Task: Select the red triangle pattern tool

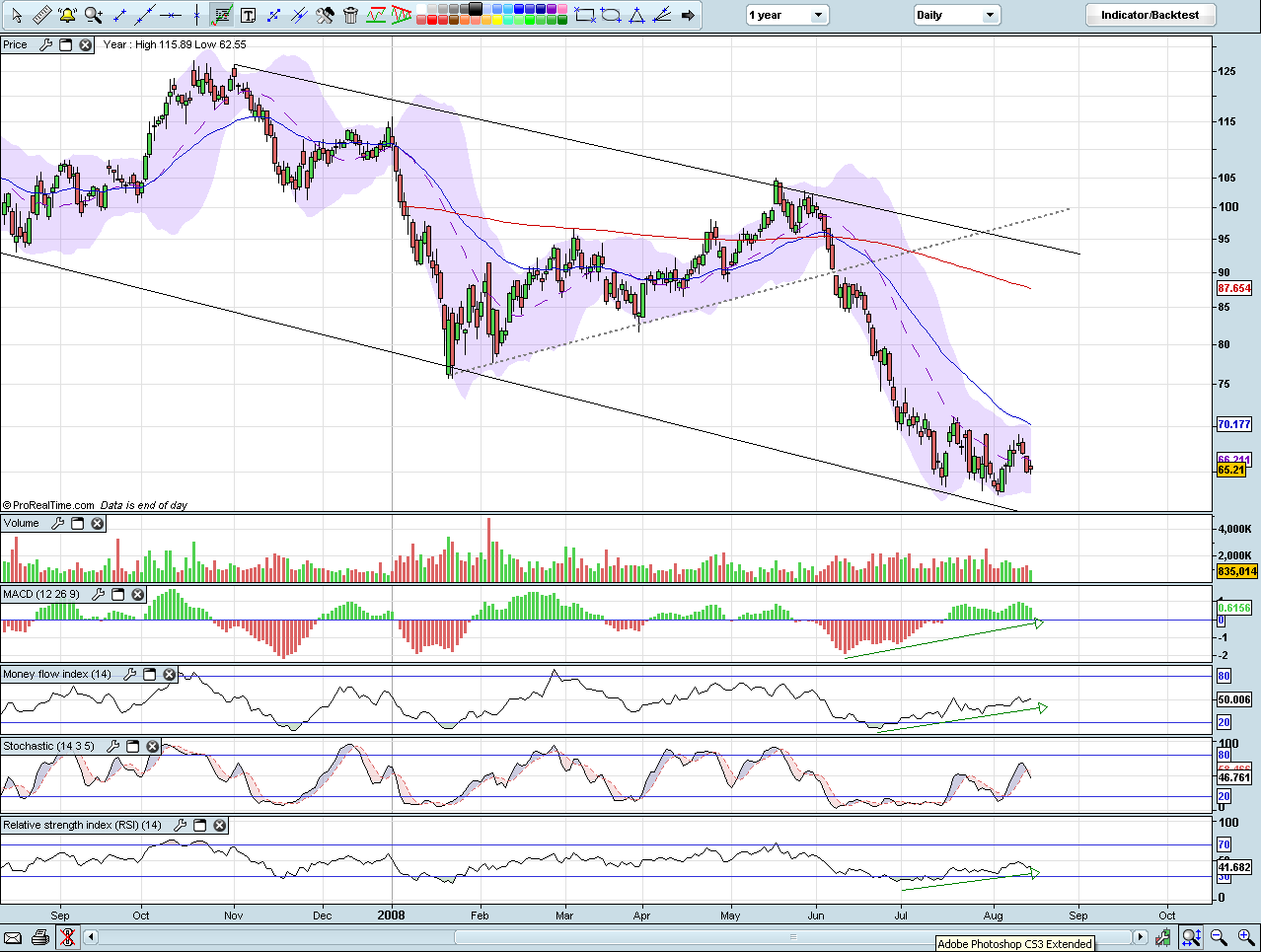Action: coord(402,15)
